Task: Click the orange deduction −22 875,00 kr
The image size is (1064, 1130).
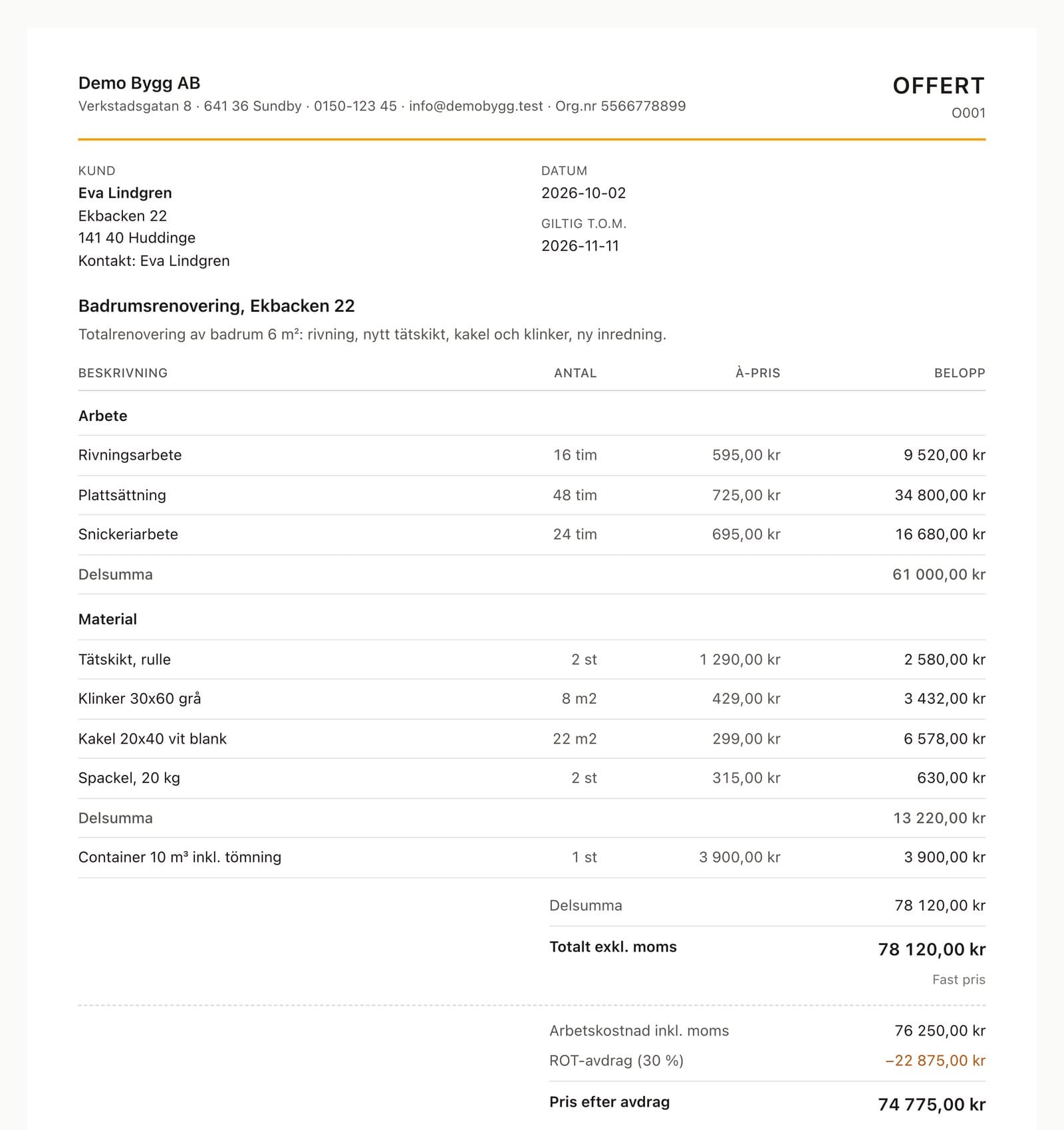Action: click(x=935, y=1061)
